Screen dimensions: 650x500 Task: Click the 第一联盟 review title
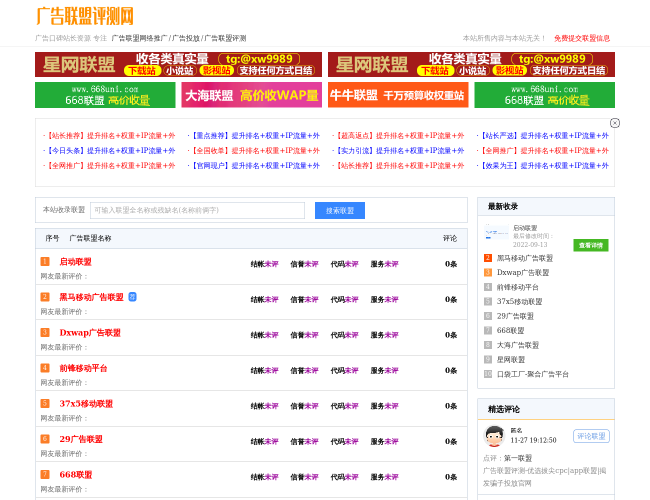click(x=518, y=458)
